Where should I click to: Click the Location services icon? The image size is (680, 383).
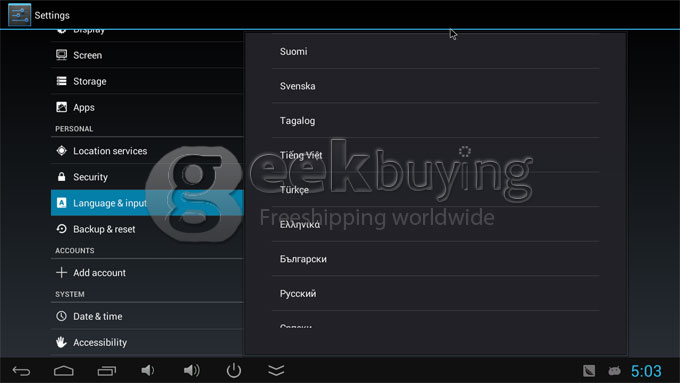[x=62, y=151]
